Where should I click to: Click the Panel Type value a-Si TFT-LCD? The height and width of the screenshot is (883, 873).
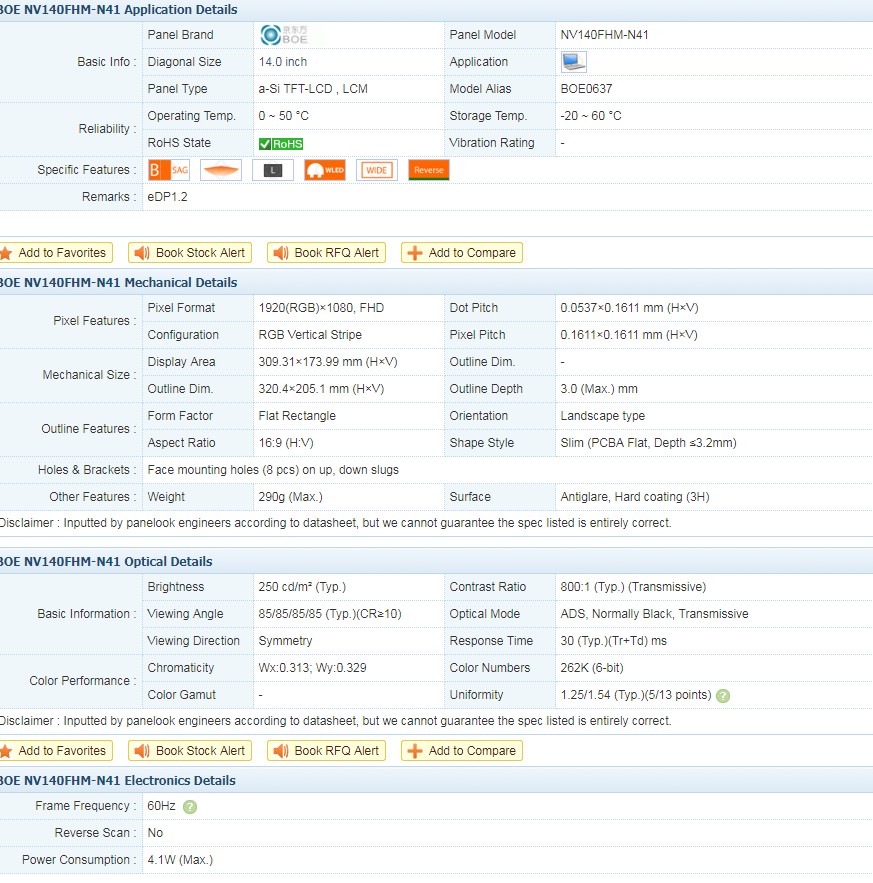click(x=313, y=89)
